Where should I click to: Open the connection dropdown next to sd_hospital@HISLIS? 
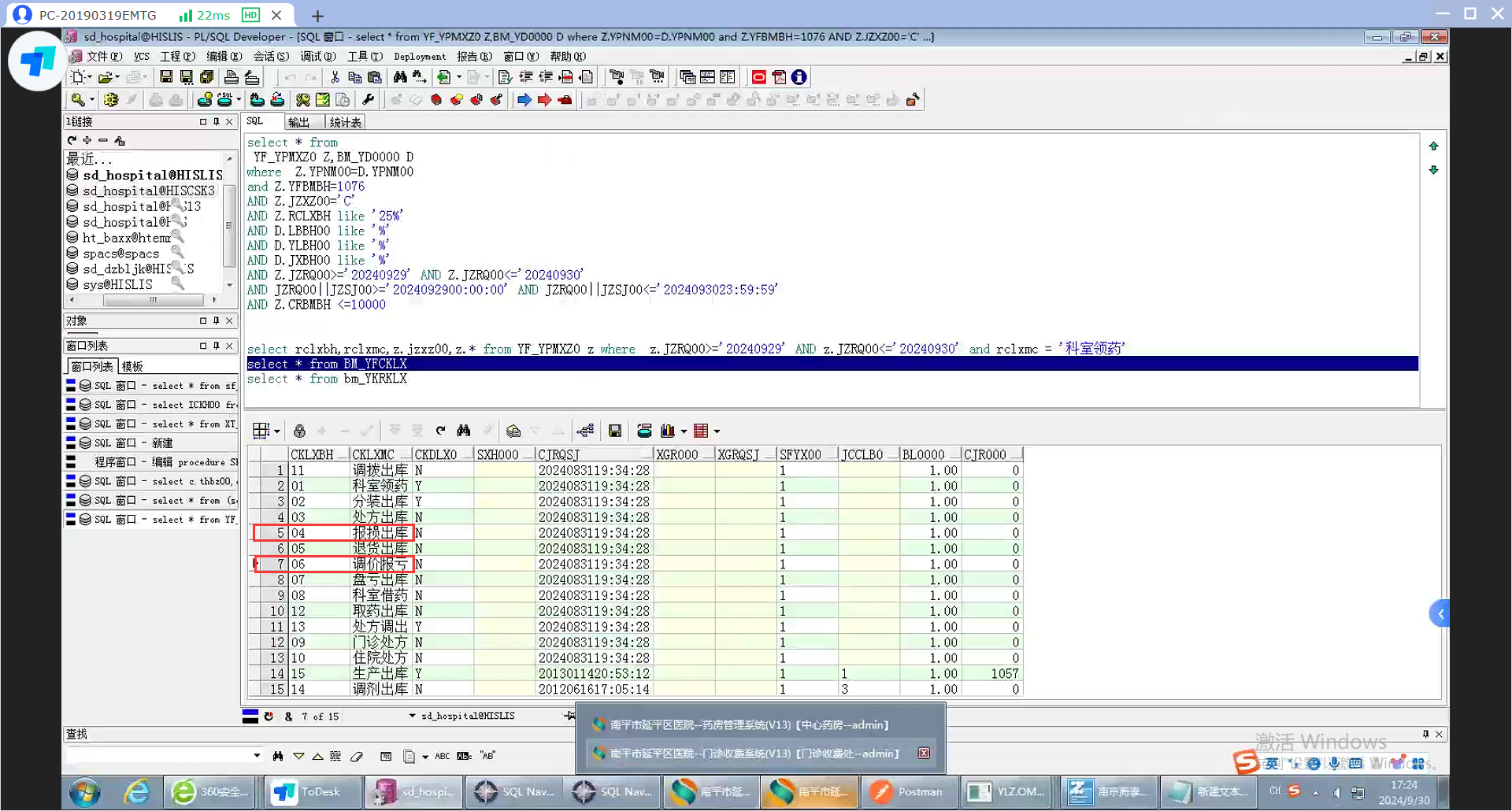point(412,716)
